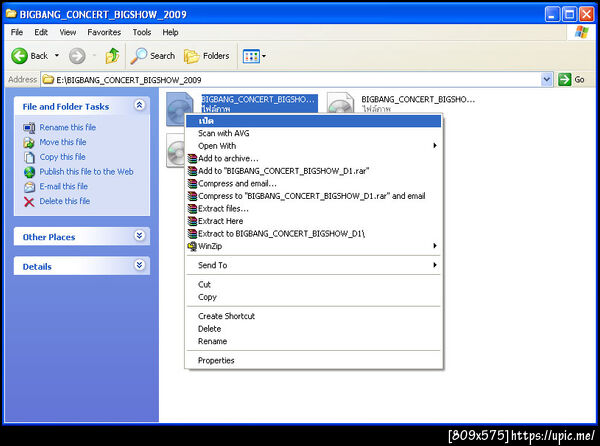Click the Copy this file icon

(x=29, y=158)
